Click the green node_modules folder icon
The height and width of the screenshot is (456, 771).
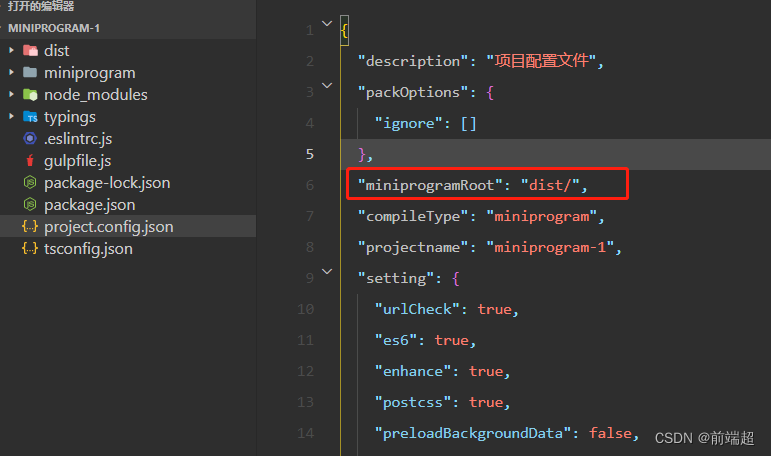click(30, 94)
